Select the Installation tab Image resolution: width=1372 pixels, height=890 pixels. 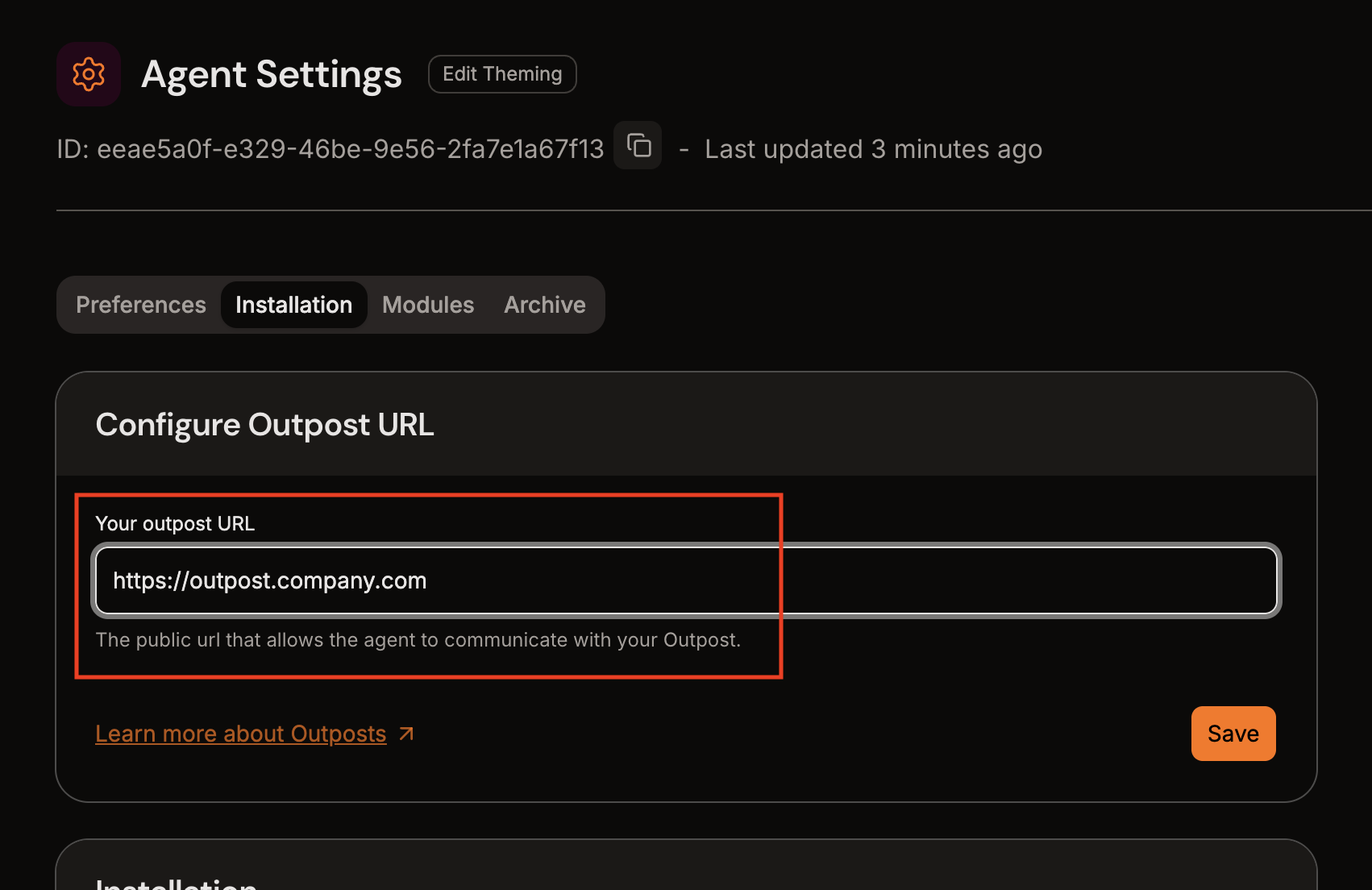293,305
